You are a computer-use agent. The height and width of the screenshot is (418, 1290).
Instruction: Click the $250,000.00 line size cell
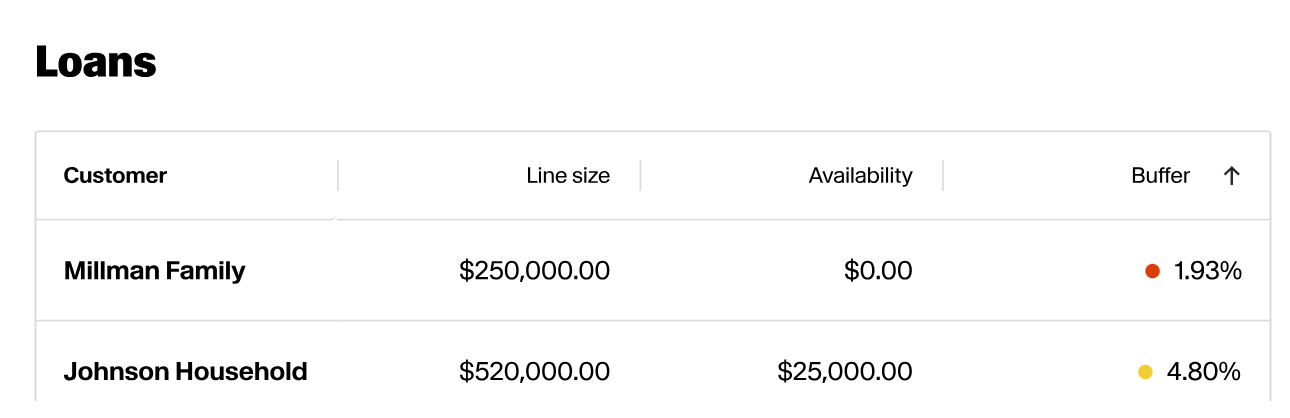[534, 271]
